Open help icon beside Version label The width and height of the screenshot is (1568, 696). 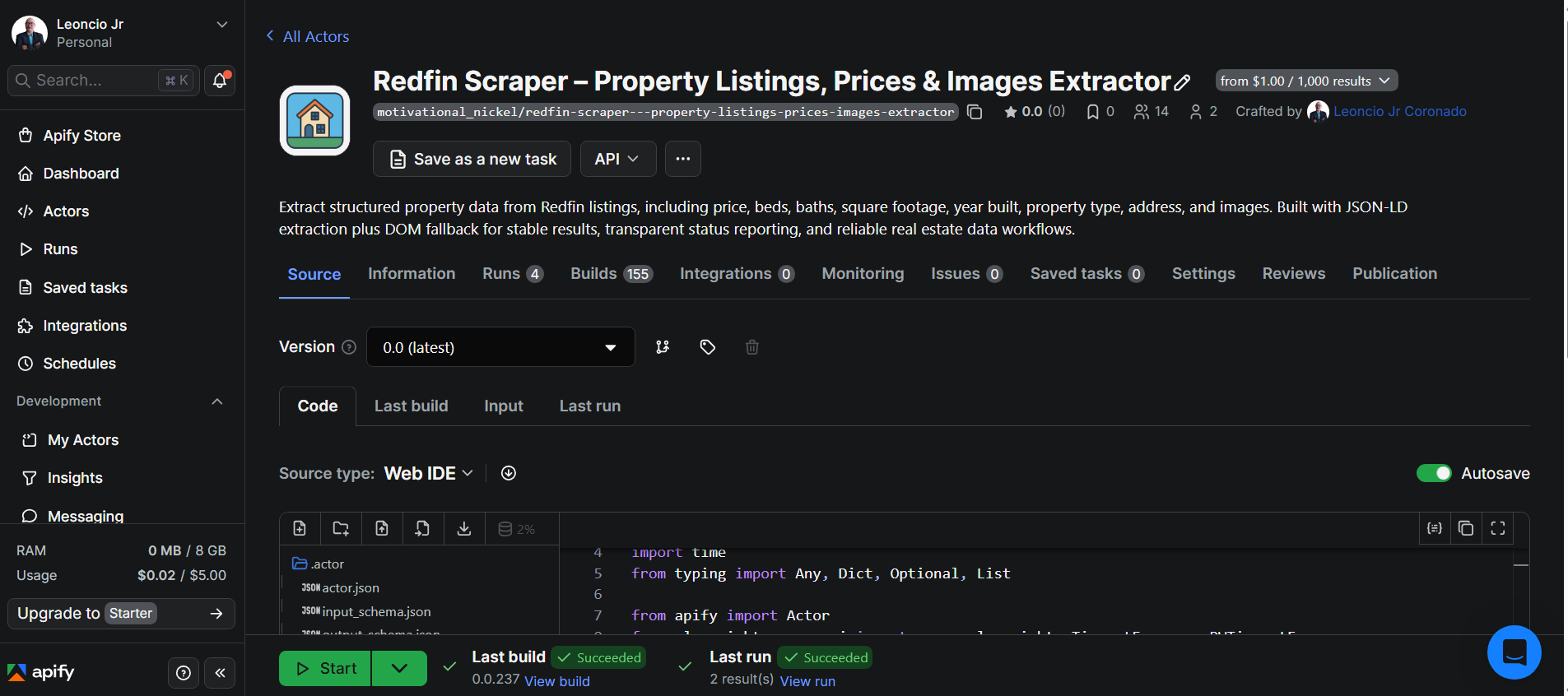click(x=349, y=347)
